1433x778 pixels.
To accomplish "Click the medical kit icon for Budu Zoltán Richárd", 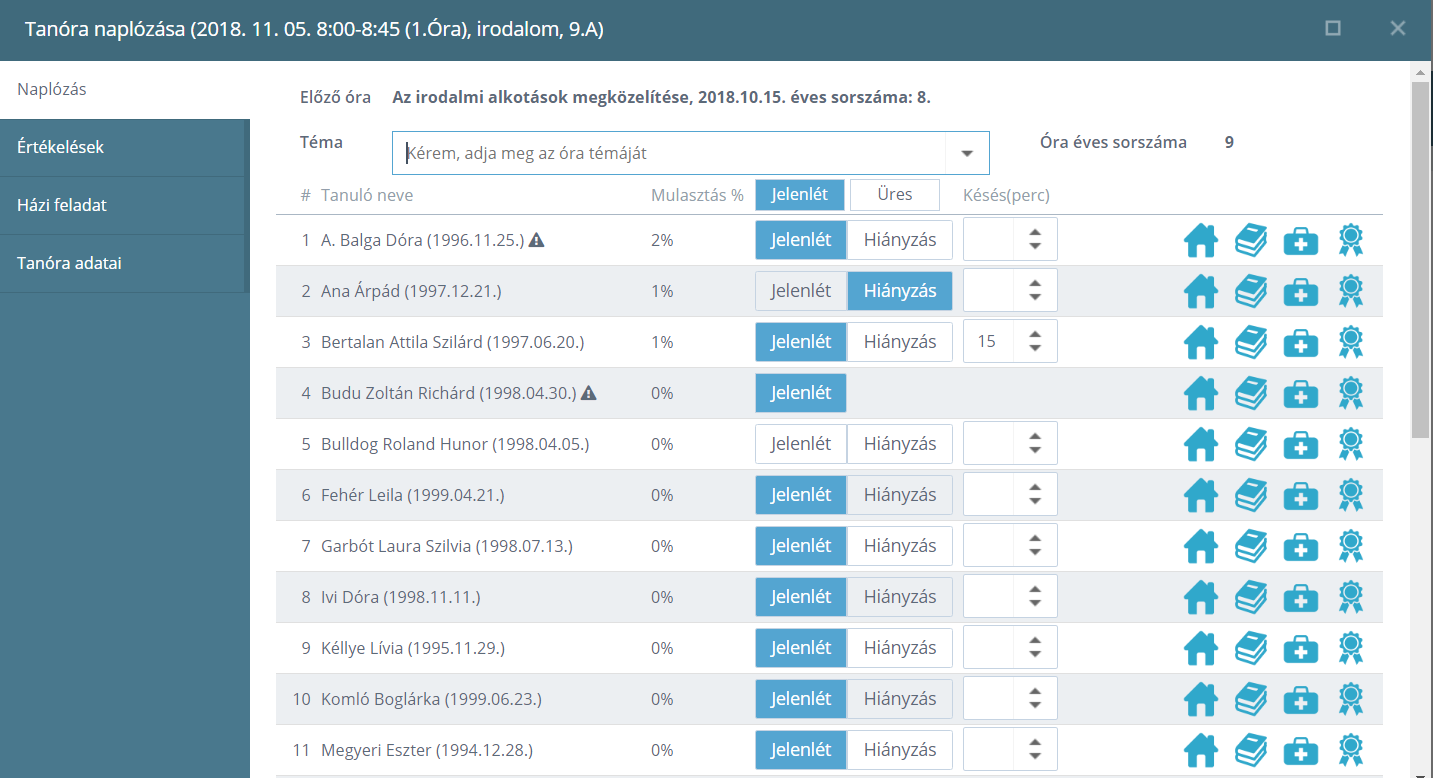I will [1301, 393].
